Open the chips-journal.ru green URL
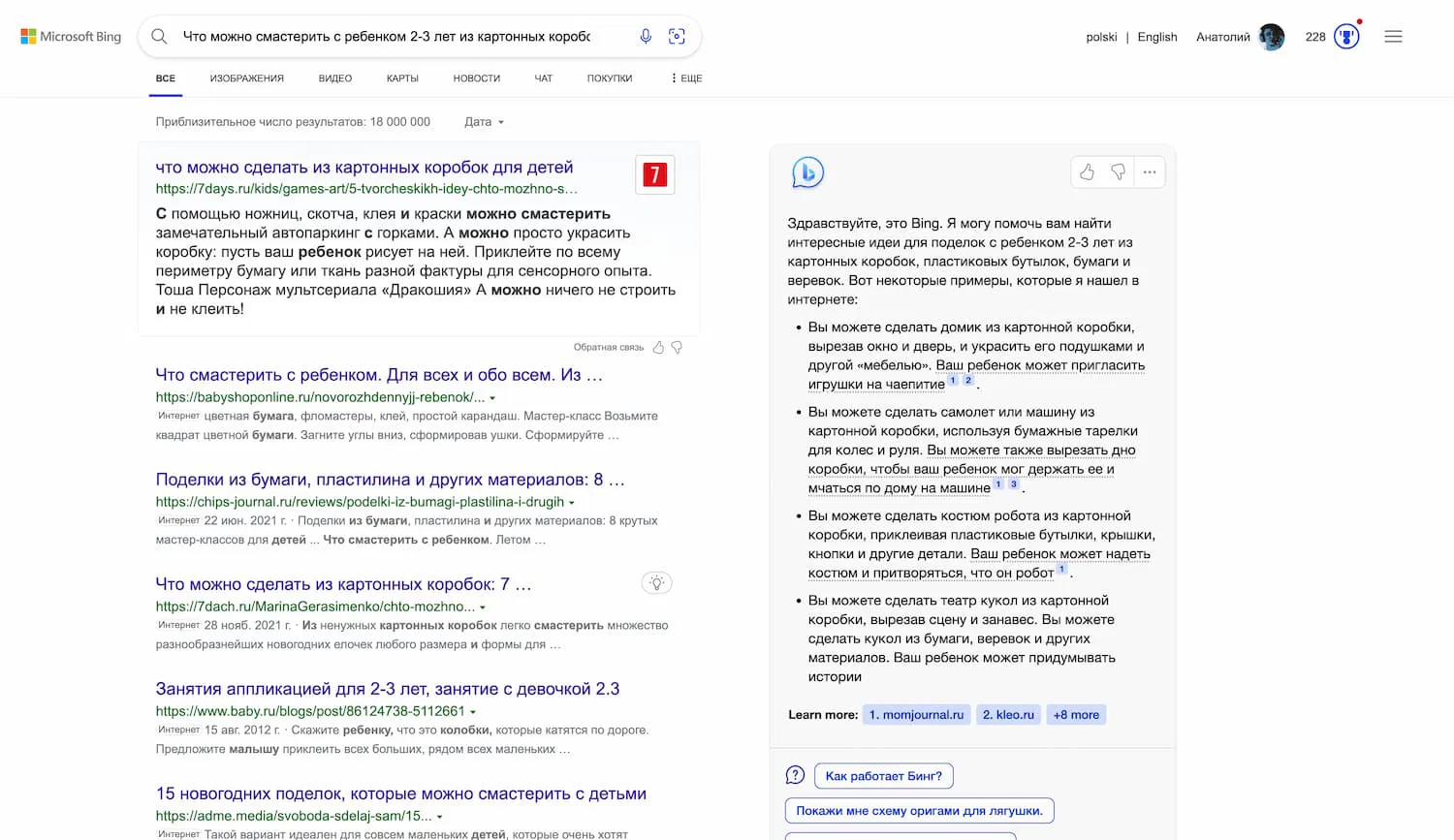1454x840 pixels. [x=360, y=502]
